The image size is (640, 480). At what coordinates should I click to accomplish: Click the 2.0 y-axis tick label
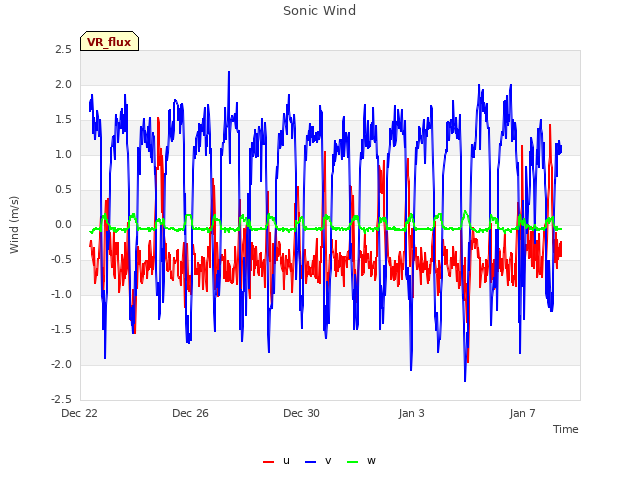64,84
